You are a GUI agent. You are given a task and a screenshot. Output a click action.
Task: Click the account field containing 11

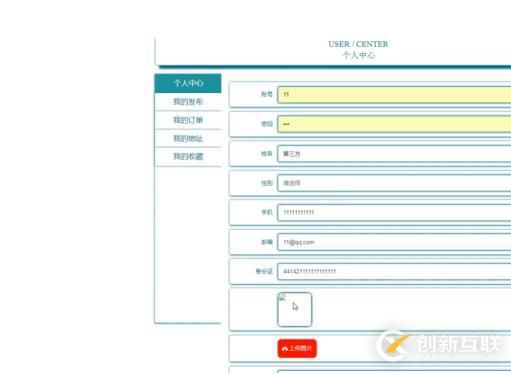tap(394, 95)
